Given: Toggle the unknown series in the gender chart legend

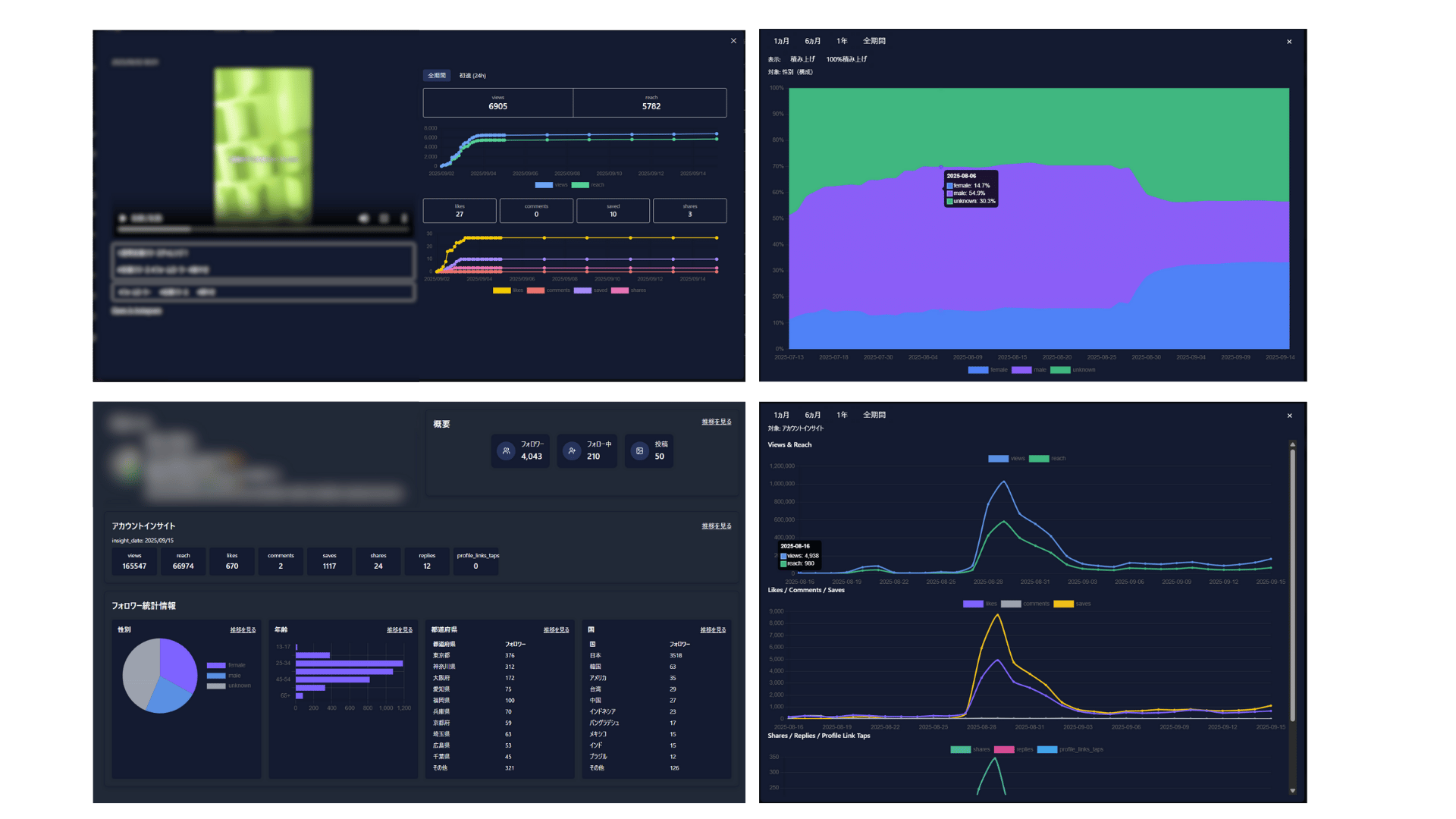Looking at the screenshot, I should (1072, 370).
